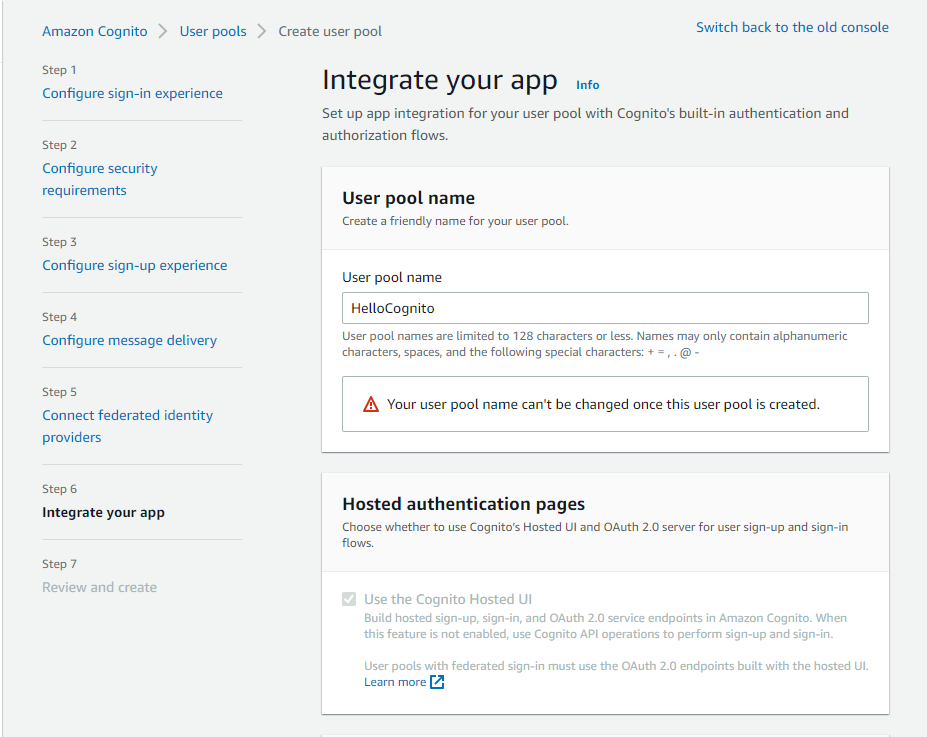Click the Hosted authentication pages heading

point(464,504)
